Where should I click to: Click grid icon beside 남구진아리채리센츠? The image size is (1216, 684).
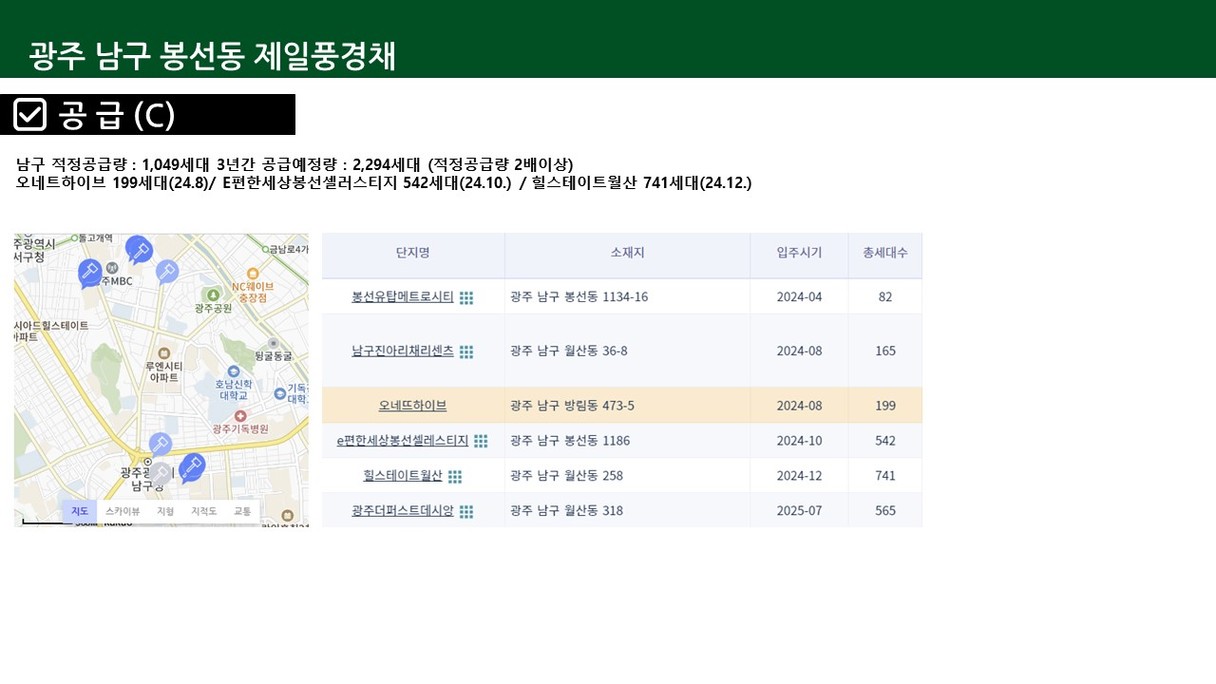[466, 352]
